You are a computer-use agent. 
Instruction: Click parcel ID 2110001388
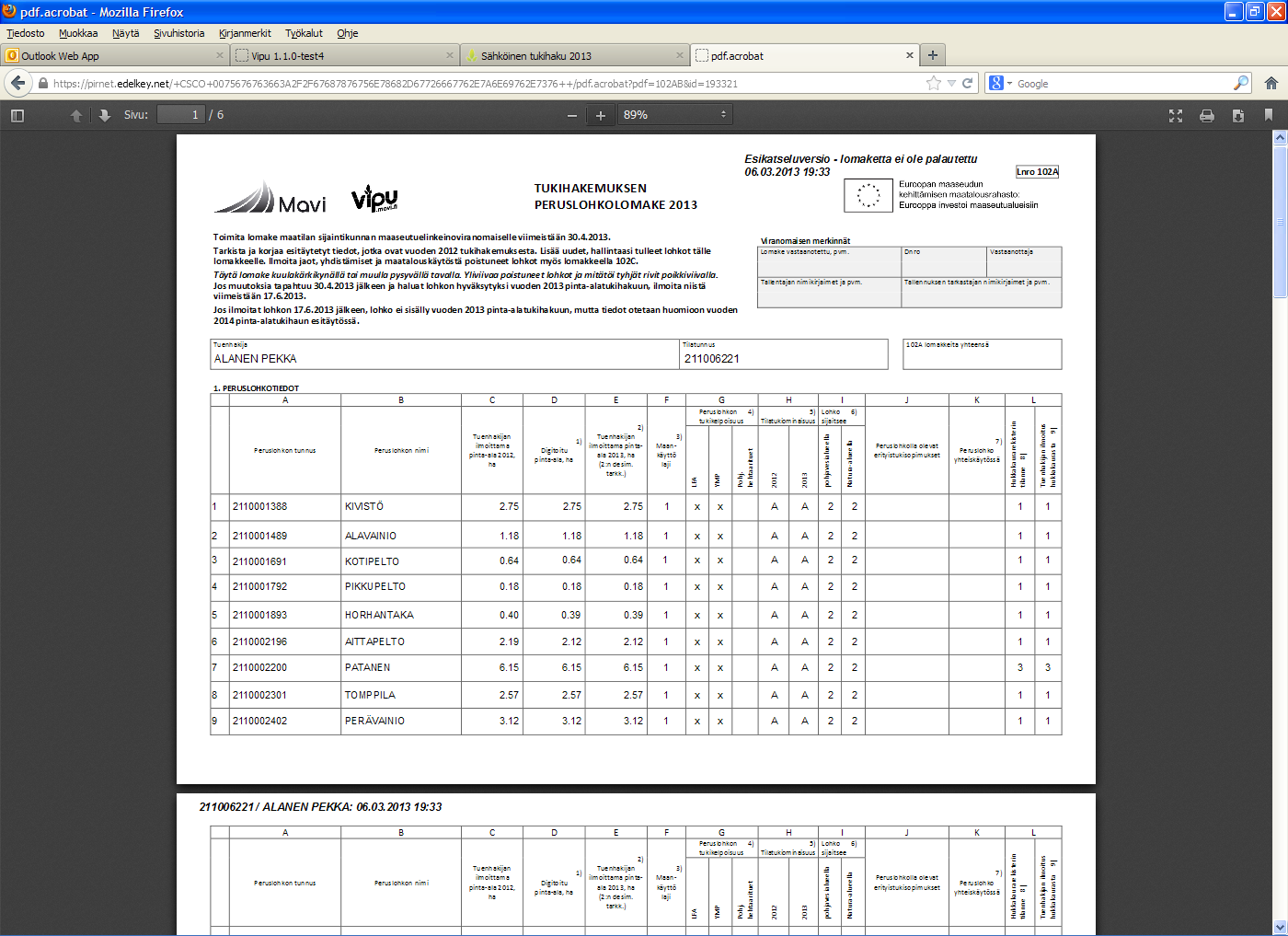coord(260,507)
